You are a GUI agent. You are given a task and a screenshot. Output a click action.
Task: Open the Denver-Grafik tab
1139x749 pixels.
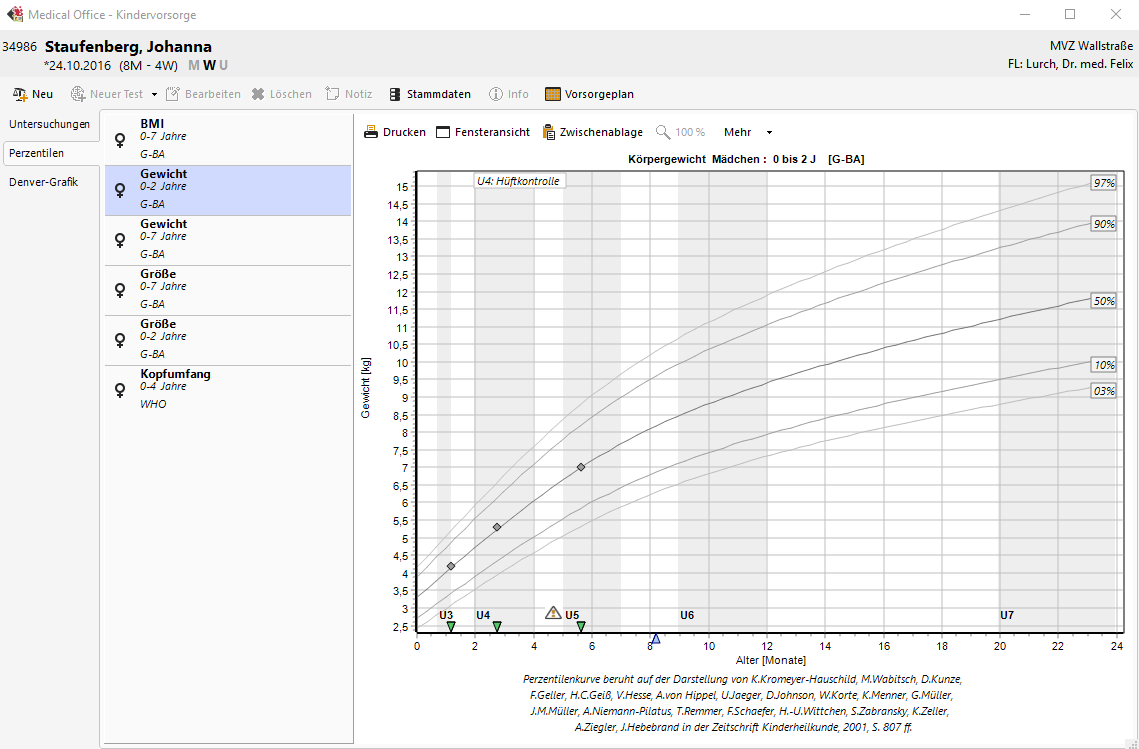point(49,182)
